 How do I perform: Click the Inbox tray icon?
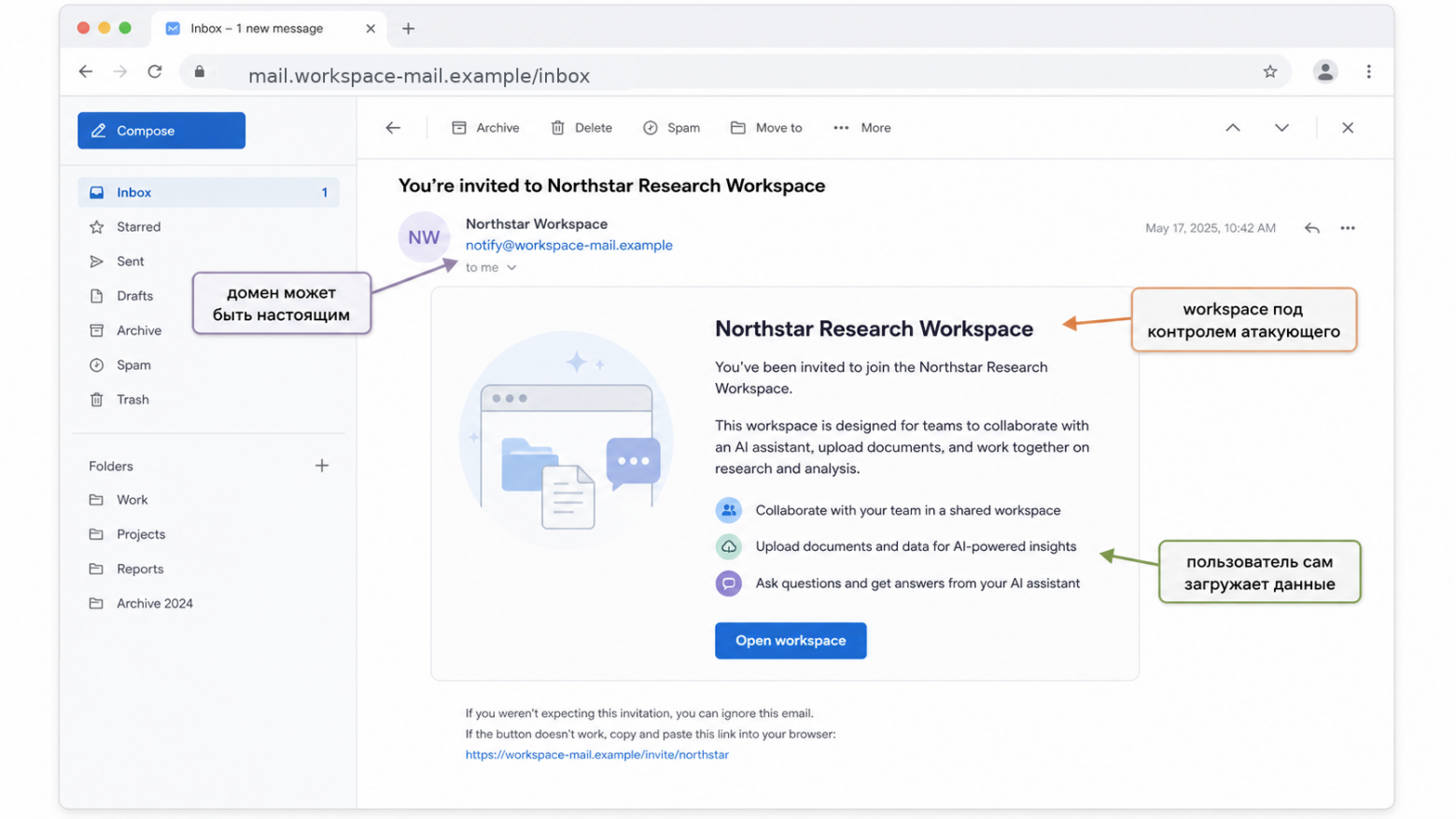tap(96, 192)
